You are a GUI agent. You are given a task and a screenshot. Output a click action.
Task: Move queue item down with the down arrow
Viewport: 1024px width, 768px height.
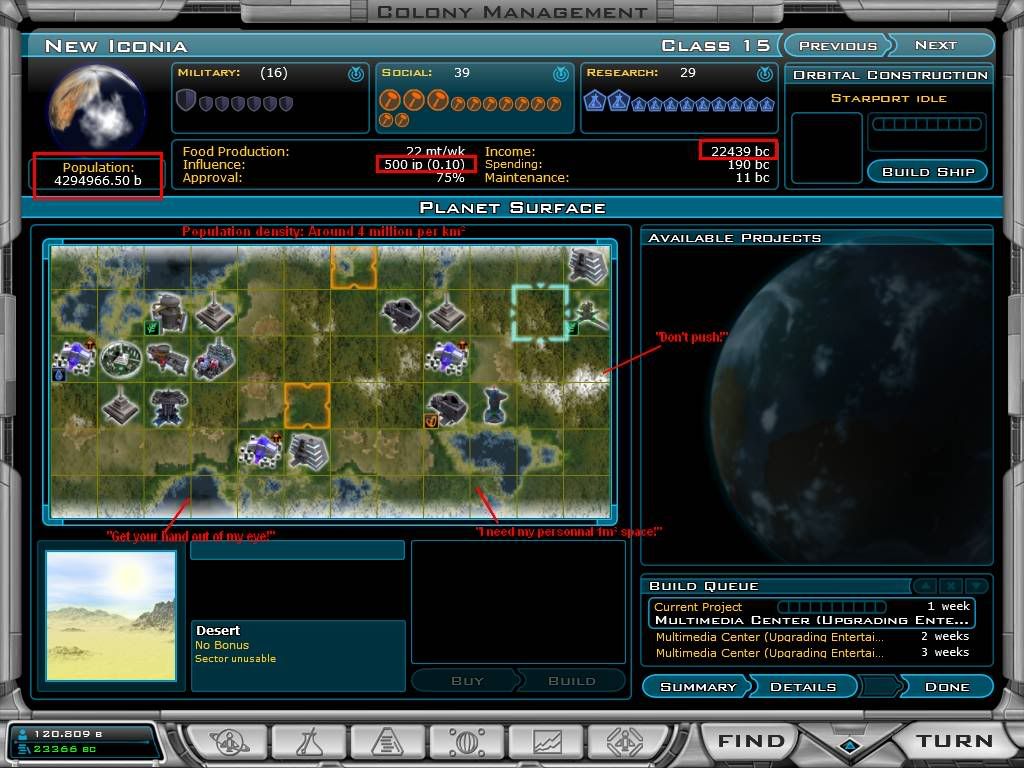[x=976, y=586]
